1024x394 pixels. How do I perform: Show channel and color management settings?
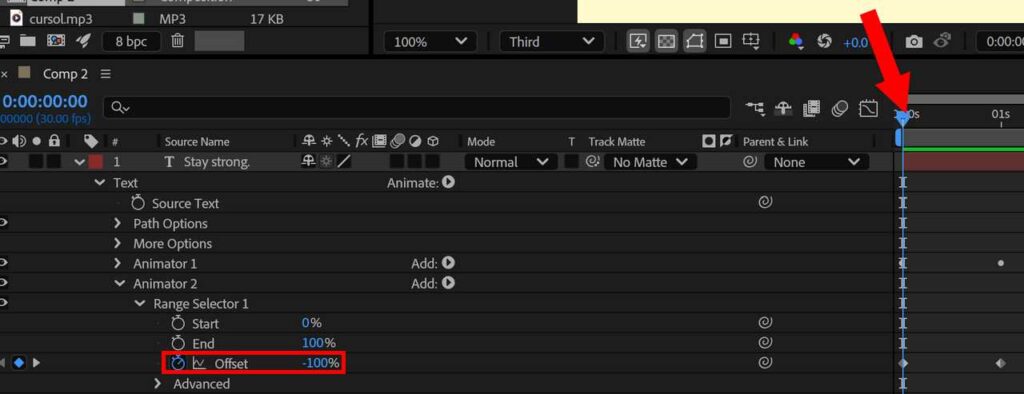(795, 42)
